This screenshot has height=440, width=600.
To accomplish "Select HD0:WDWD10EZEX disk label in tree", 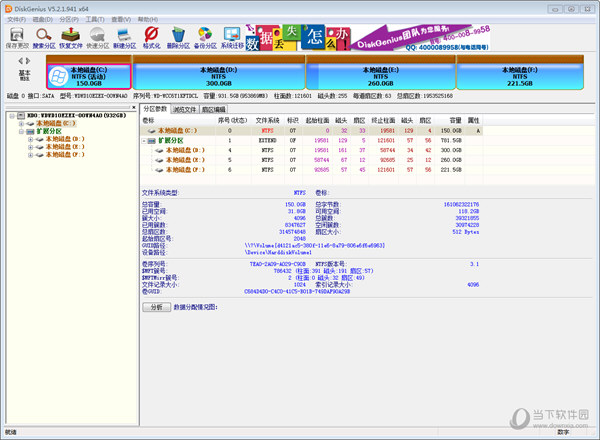I will 77,116.
